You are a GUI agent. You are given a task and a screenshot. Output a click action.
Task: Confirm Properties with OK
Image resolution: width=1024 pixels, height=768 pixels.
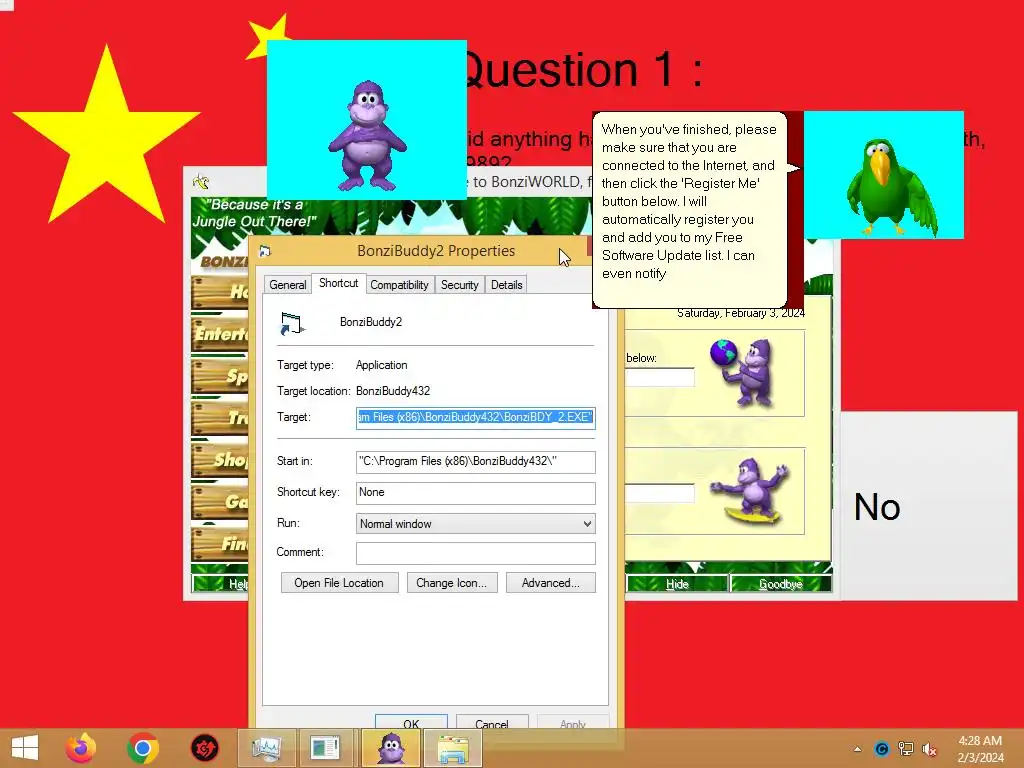pyautogui.click(x=411, y=722)
